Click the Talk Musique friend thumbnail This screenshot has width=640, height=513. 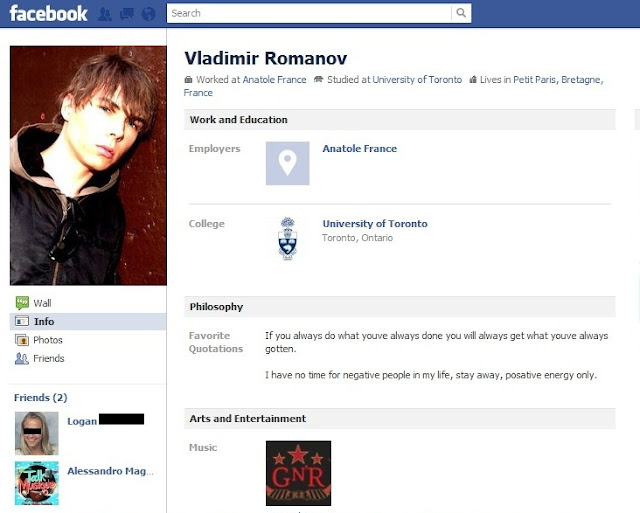pyautogui.click(x=37, y=483)
